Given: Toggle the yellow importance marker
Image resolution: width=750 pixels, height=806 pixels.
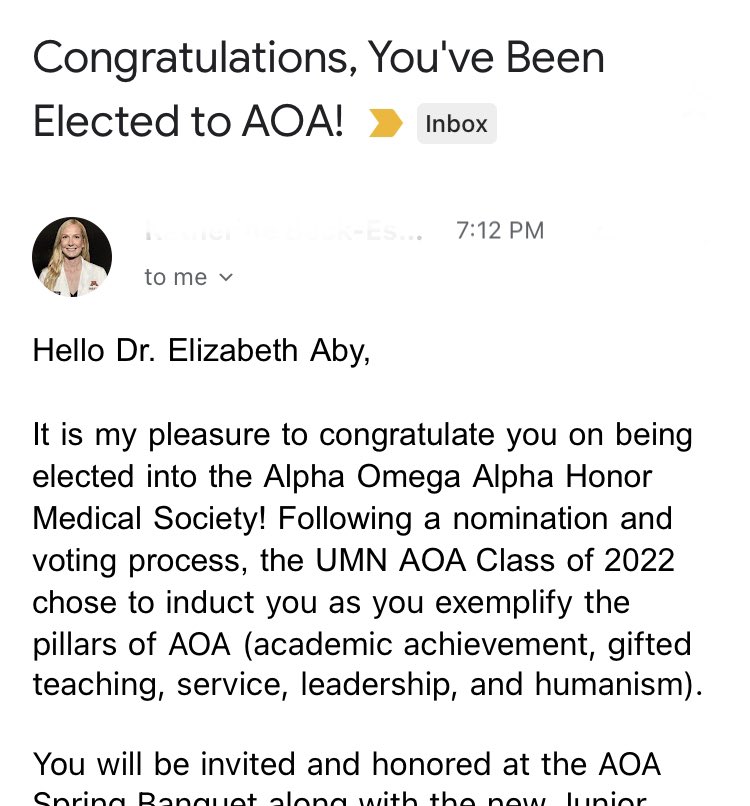Looking at the screenshot, I should coord(386,123).
